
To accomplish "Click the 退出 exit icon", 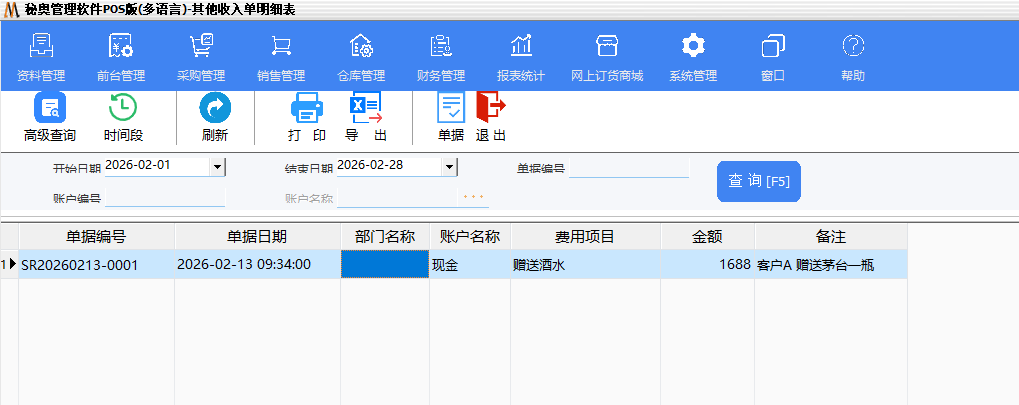I will [x=490, y=117].
